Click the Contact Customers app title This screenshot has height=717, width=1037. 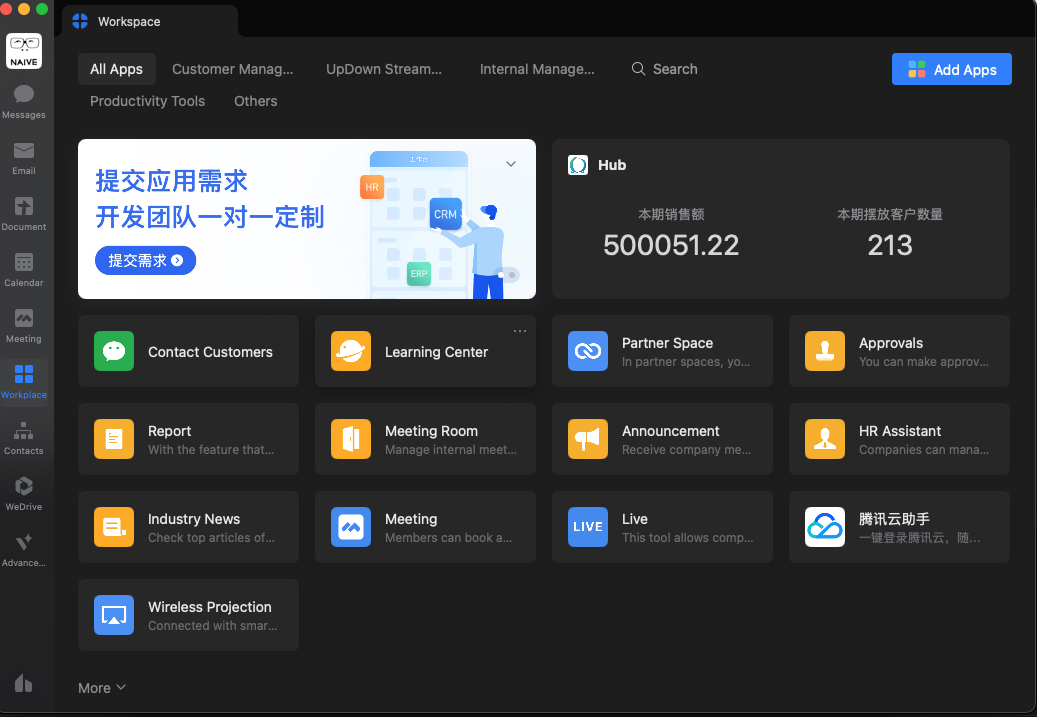(210, 352)
